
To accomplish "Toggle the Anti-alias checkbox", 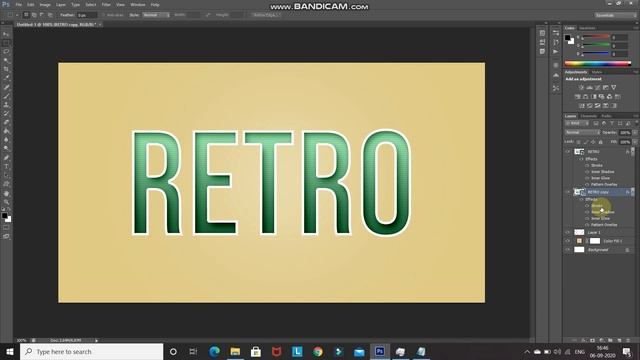I will (103, 15).
